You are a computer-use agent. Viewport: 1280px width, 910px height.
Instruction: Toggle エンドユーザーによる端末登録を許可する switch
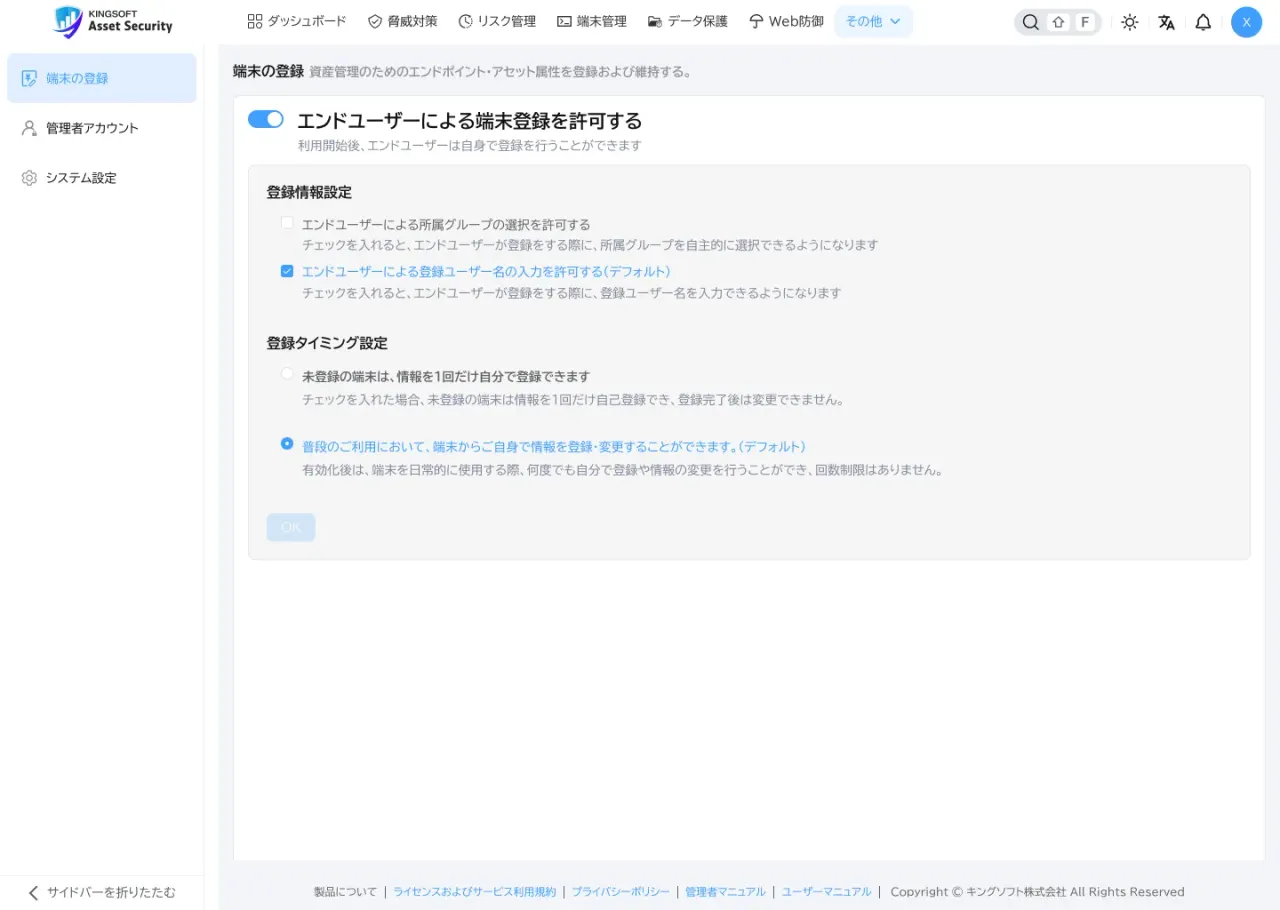pyautogui.click(x=266, y=120)
